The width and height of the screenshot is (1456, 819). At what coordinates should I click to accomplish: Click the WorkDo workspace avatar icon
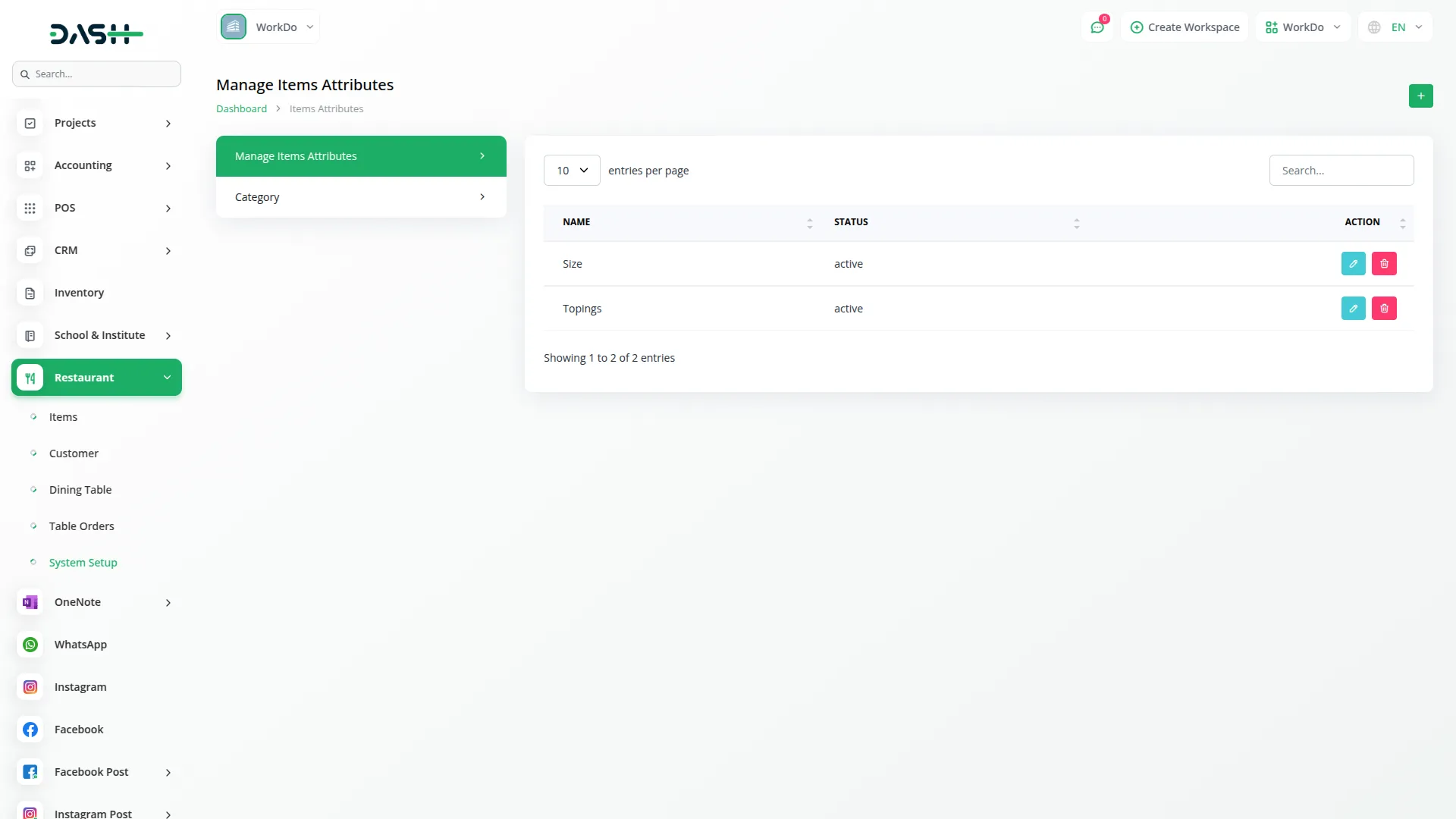pyautogui.click(x=234, y=27)
